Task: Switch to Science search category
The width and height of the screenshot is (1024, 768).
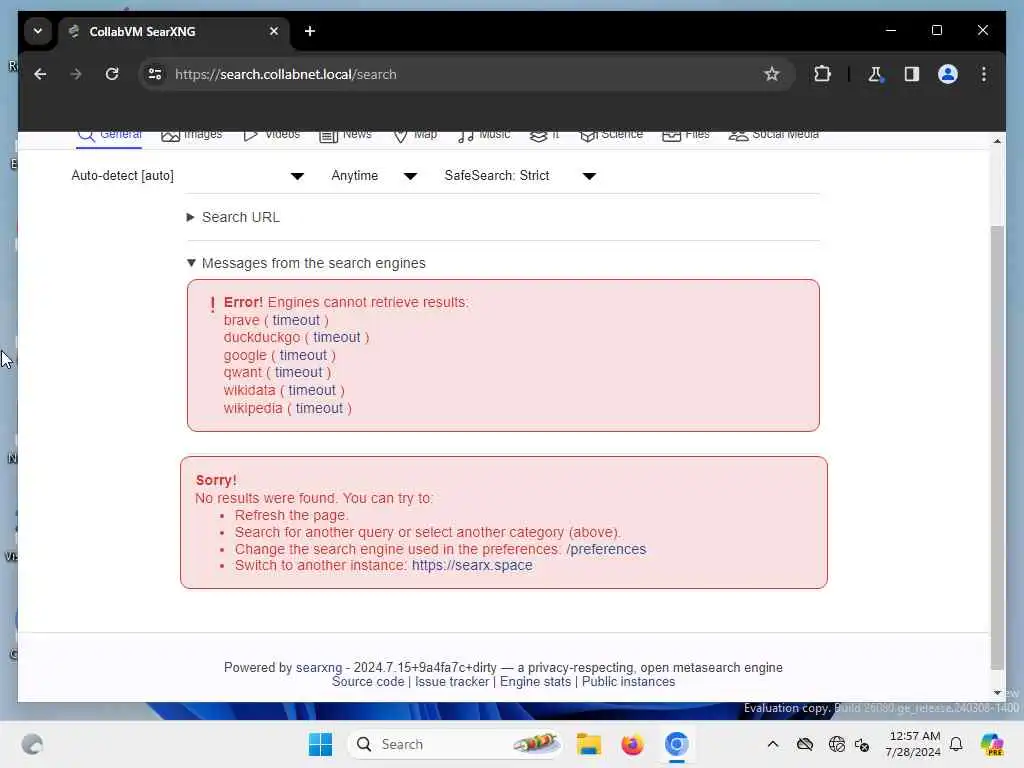Action: coord(611,135)
